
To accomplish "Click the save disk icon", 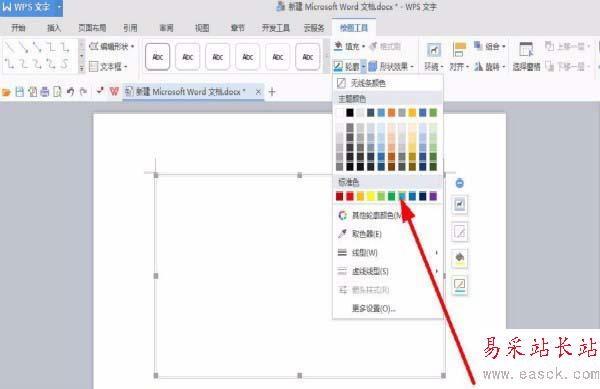I will (x=20, y=92).
